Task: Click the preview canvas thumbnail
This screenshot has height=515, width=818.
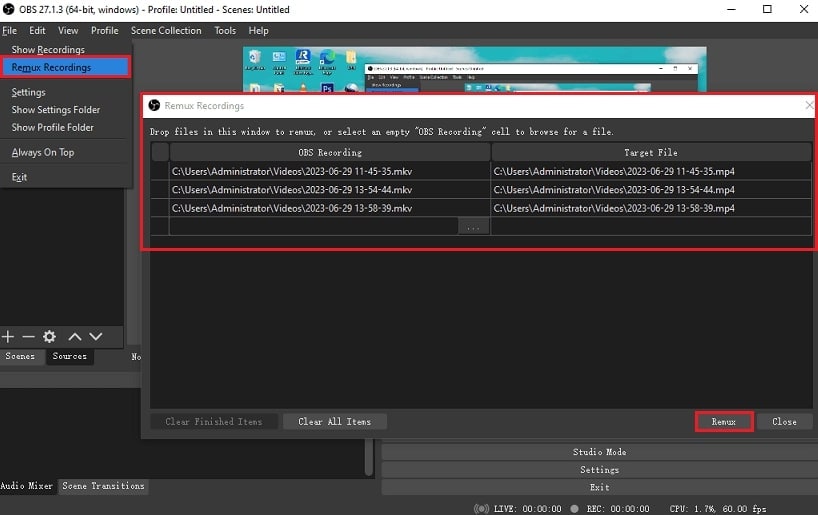Action: 475,69
